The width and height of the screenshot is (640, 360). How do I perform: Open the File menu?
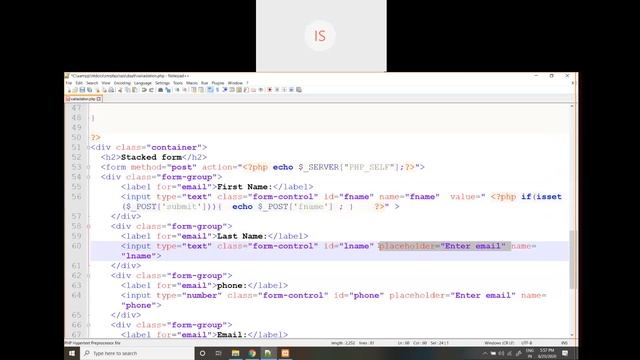tap(69, 83)
